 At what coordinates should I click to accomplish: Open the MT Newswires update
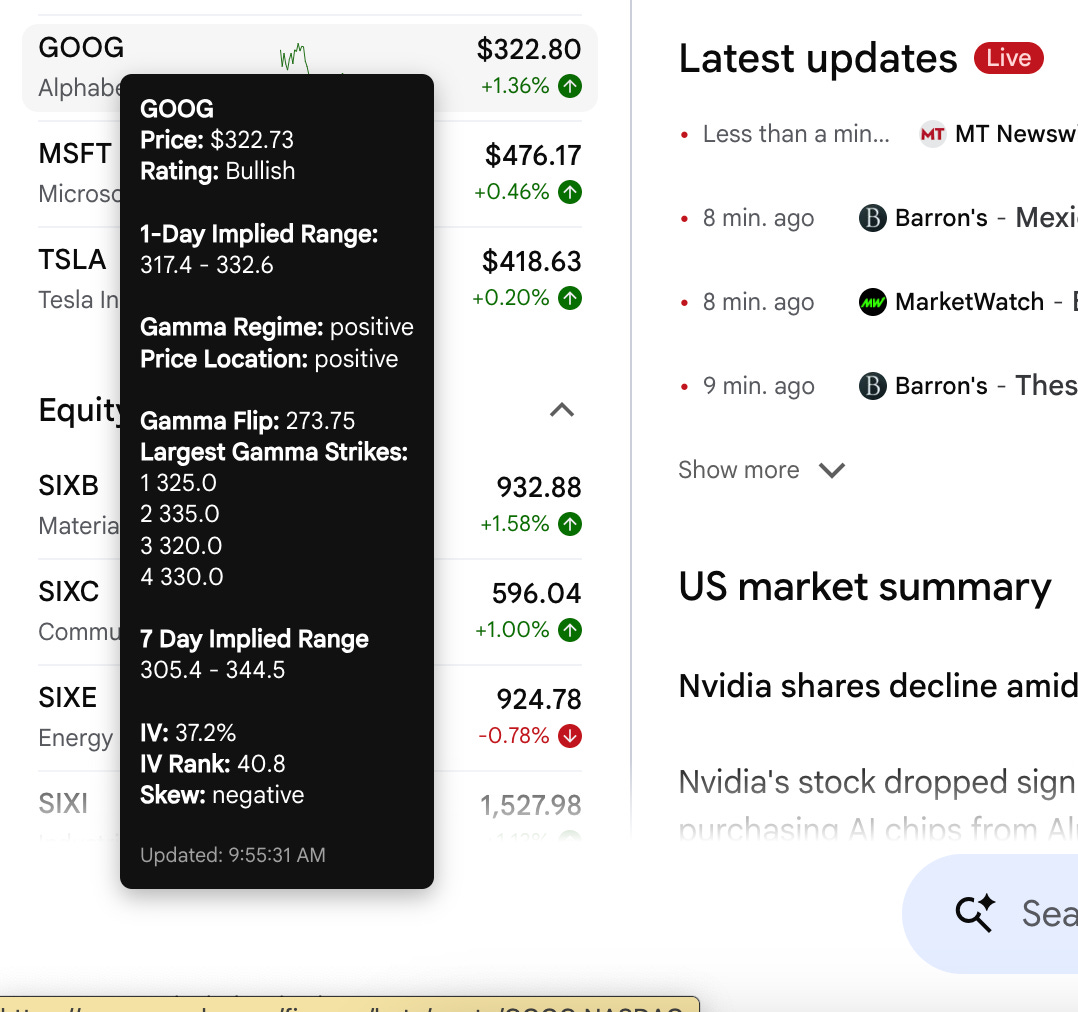(x=878, y=134)
